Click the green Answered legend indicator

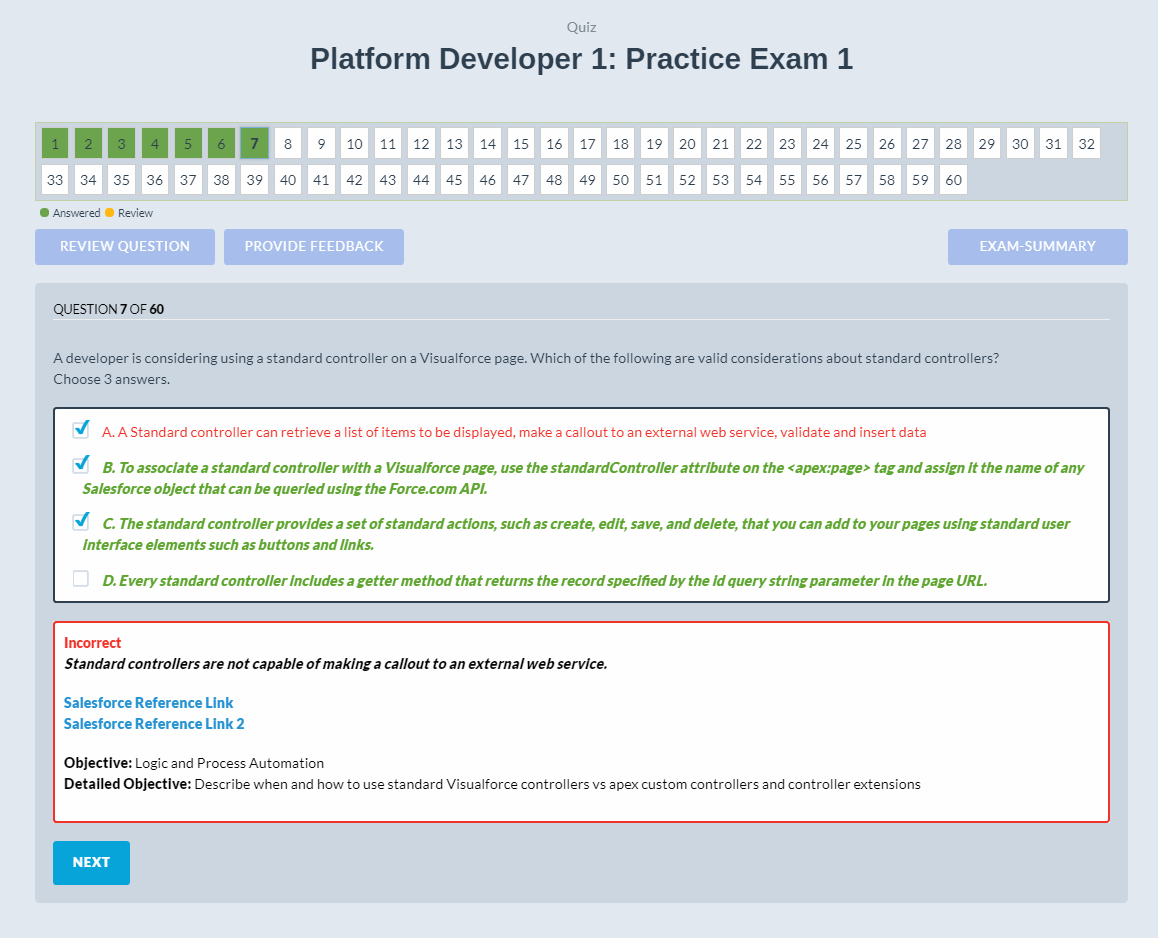(42, 212)
